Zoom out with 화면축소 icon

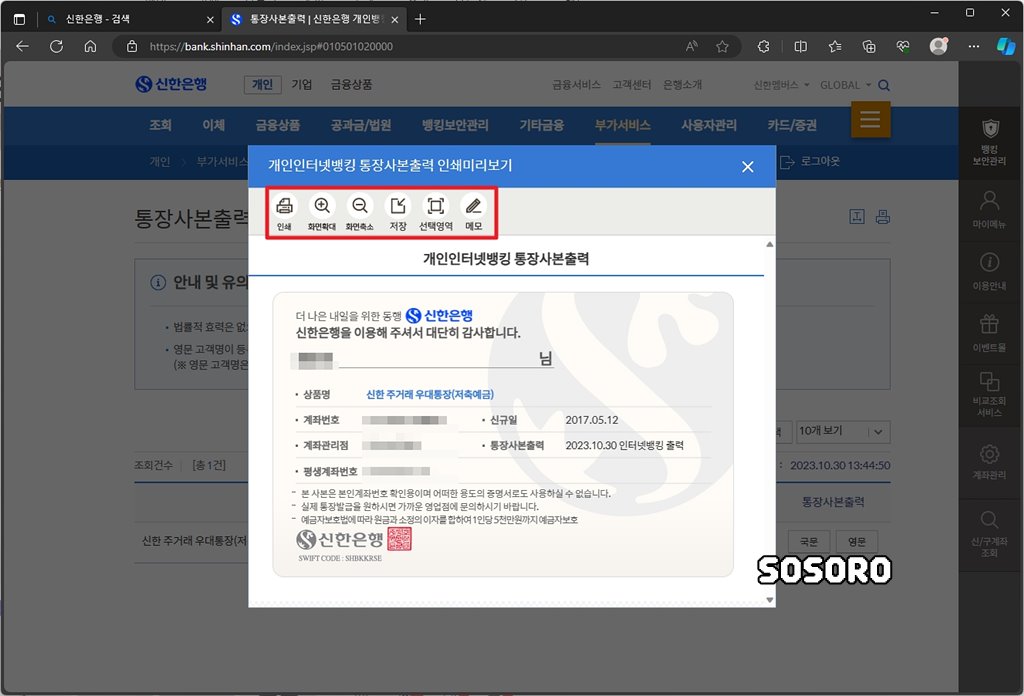pyautogui.click(x=359, y=213)
